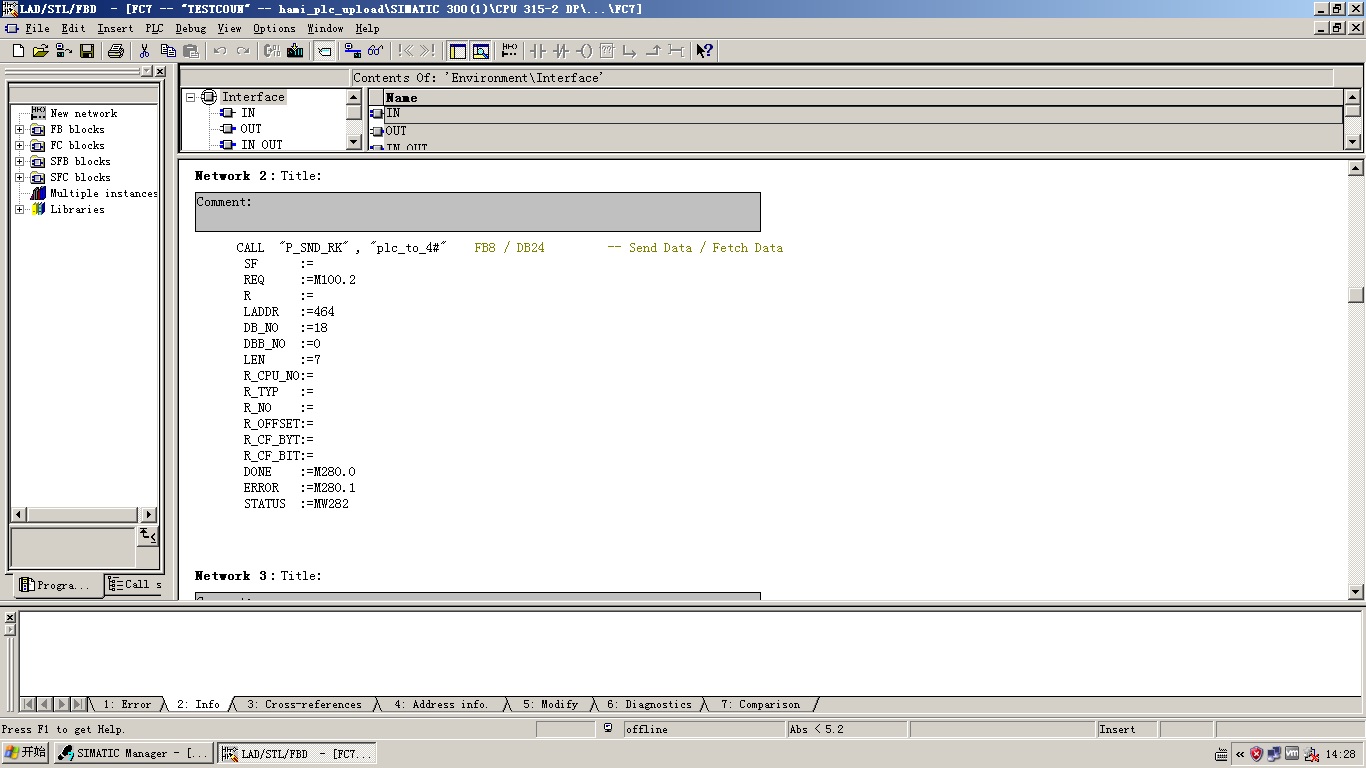Collapse the Interface tree node
1366x768 pixels.
(190, 97)
